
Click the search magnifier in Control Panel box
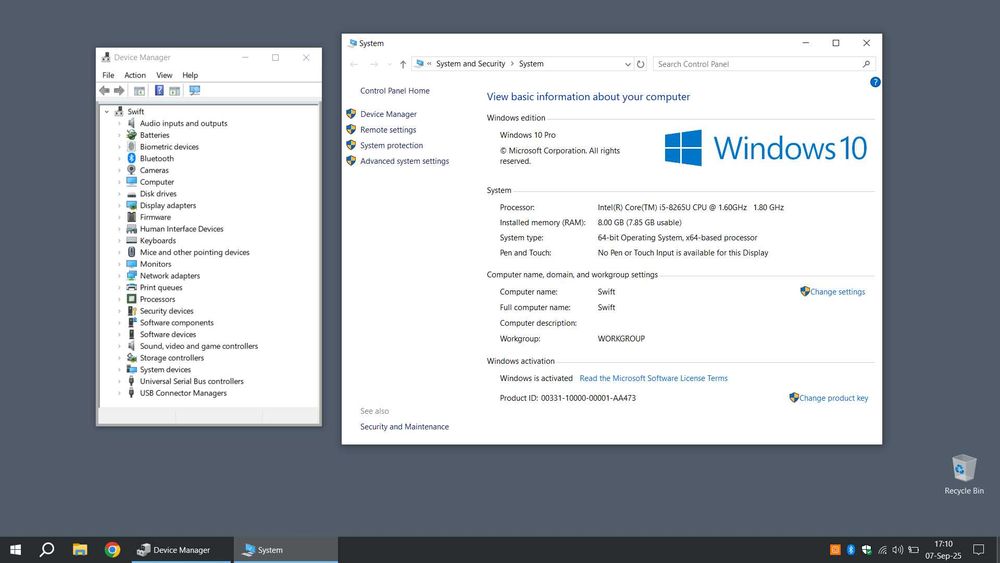(x=866, y=64)
